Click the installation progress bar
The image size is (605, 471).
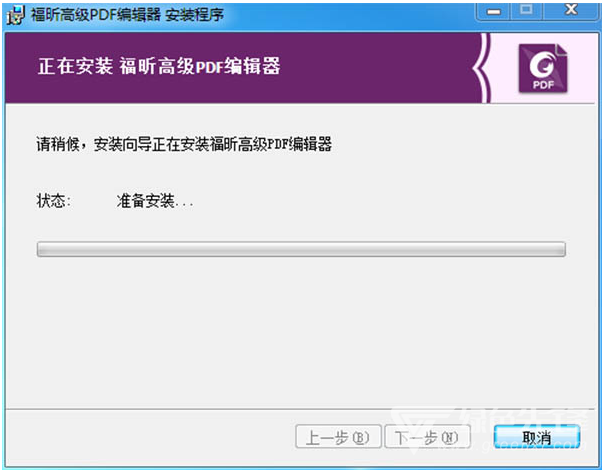(x=301, y=249)
